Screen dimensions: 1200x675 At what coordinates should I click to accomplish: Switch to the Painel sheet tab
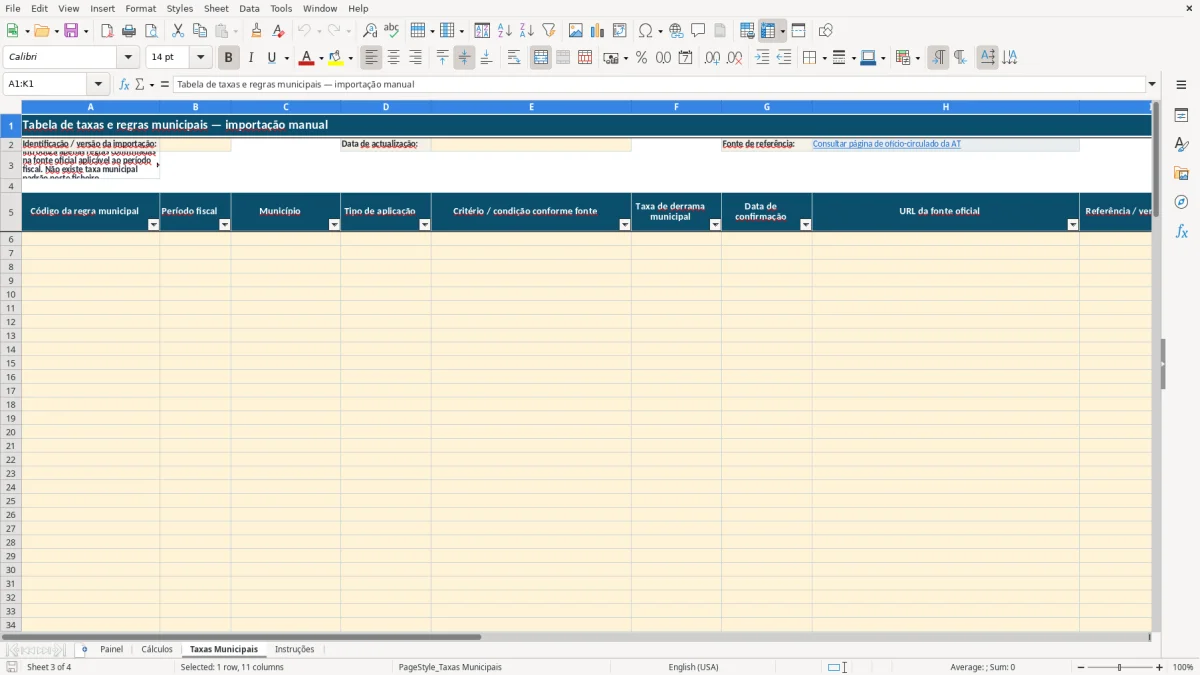click(111, 649)
